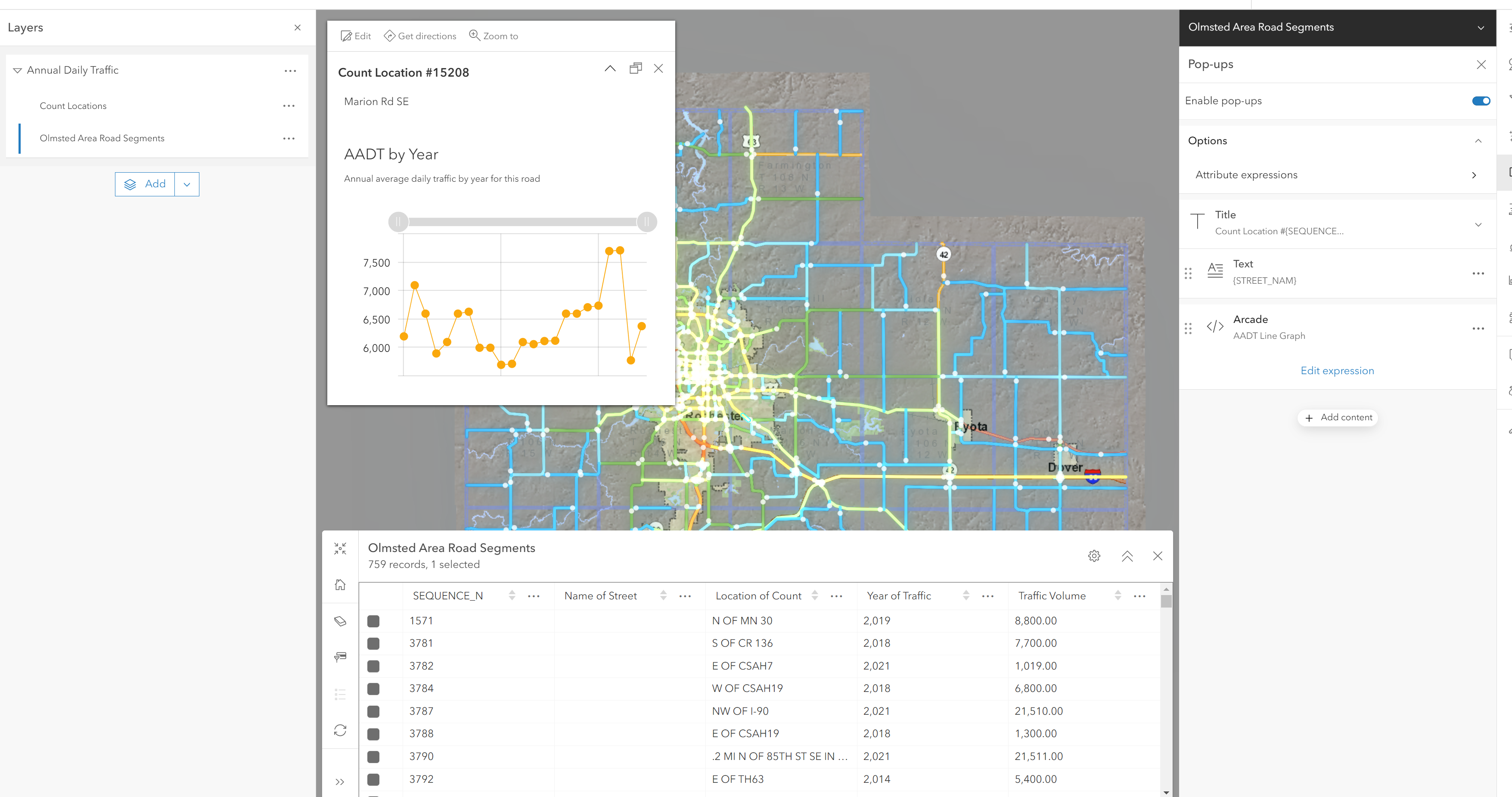The image size is (1512, 797).
Task: Open the table settings gear icon
Action: click(1093, 556)
